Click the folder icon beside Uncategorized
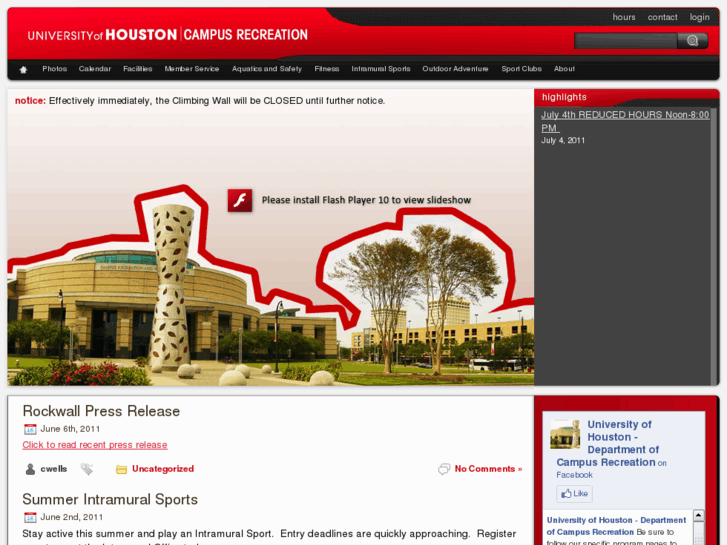Screen dimensions: 727x545 pyautogui.click(x=121, y=469)
